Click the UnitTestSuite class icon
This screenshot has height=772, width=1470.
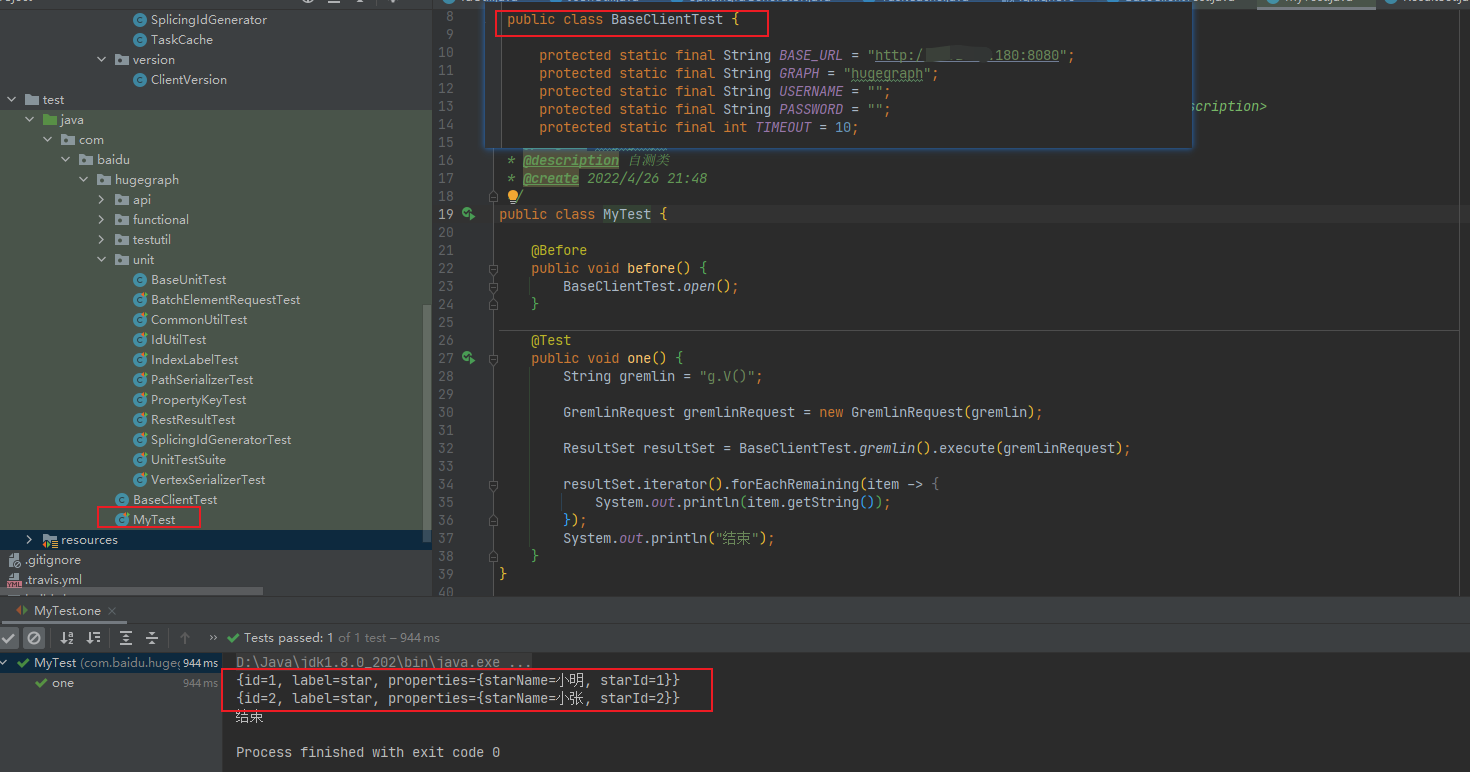(141, 459)
